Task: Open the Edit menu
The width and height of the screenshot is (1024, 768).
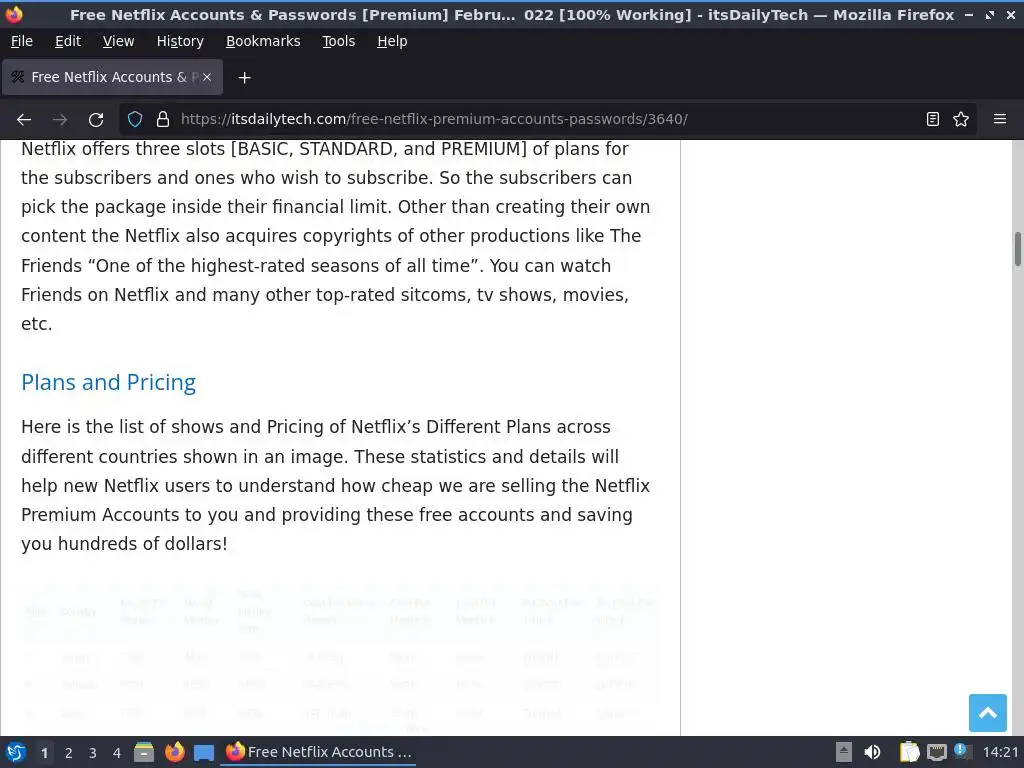Action: [x=68, y=41]
